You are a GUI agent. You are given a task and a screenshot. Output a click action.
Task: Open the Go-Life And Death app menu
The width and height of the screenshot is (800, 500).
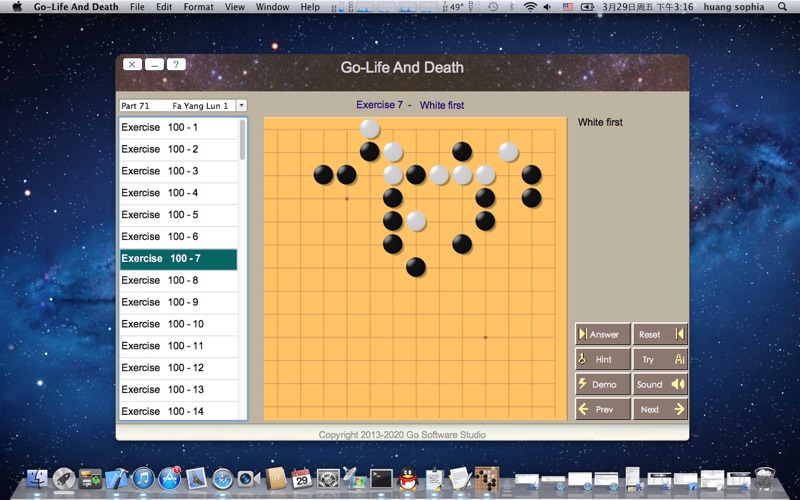click(x=76, y=7)
